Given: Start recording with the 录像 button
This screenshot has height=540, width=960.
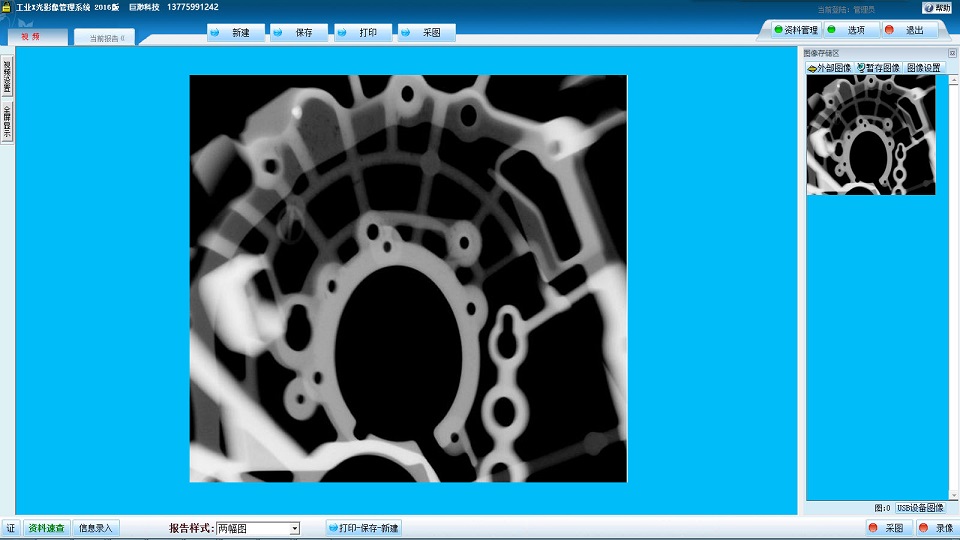Looking at the screenshot, I should [x=936, y=528].
